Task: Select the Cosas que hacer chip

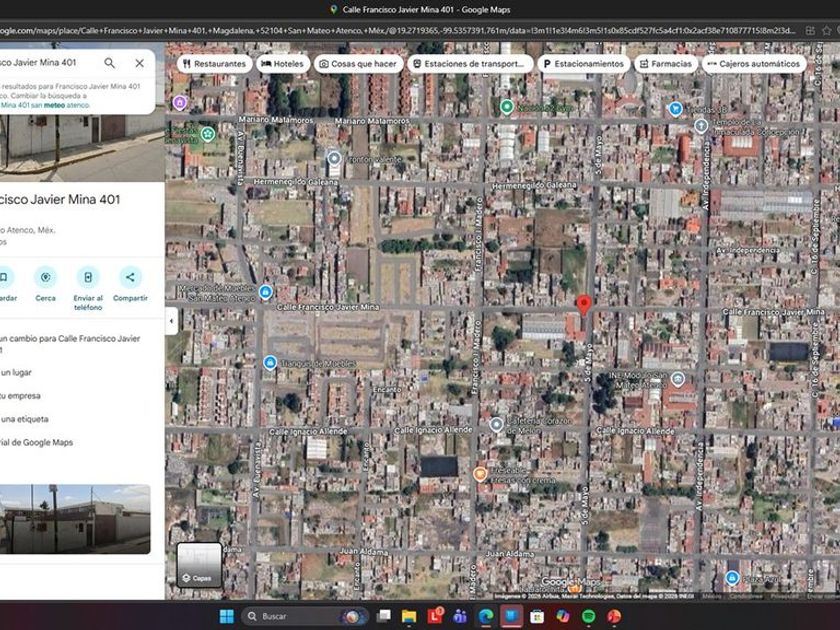Action: pyautogui.click(x=358, y=64)
